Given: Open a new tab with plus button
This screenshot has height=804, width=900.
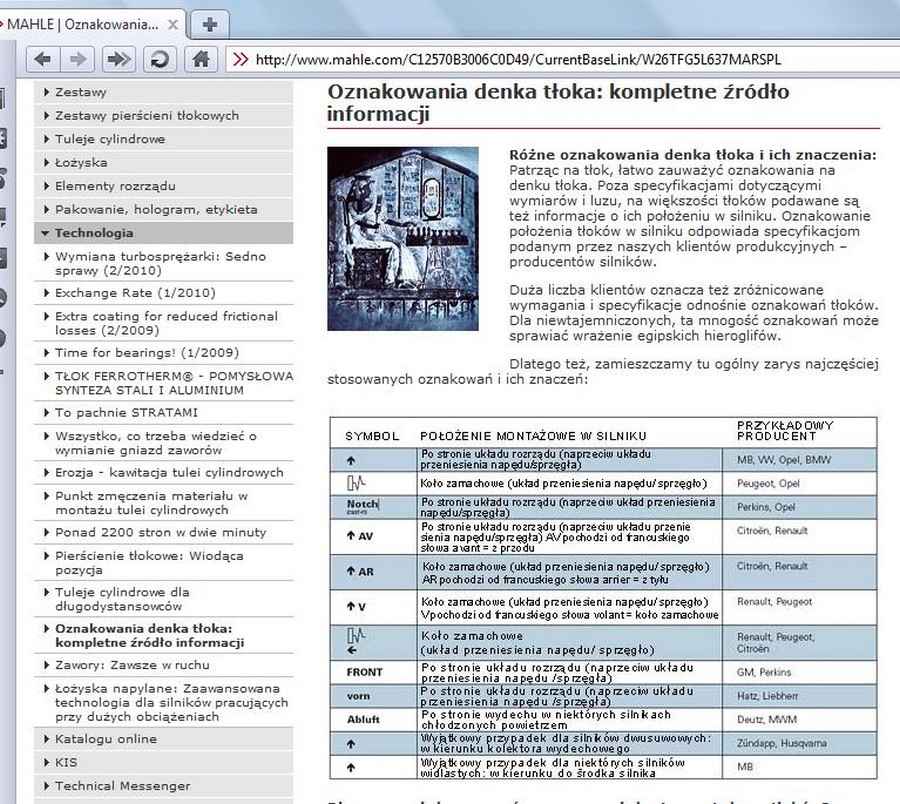Looking at the screenshot, I should pos(210,25).
